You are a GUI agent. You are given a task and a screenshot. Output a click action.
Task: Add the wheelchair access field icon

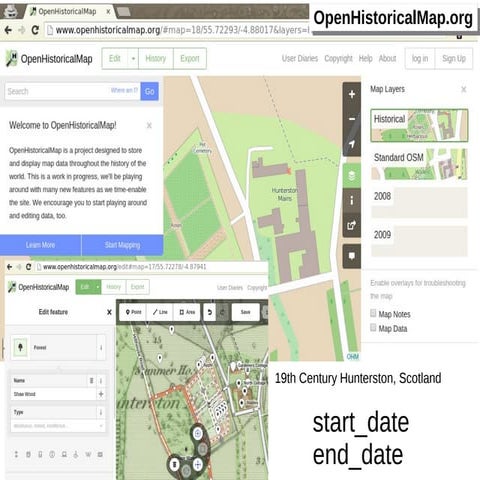(x=76, y=454)
